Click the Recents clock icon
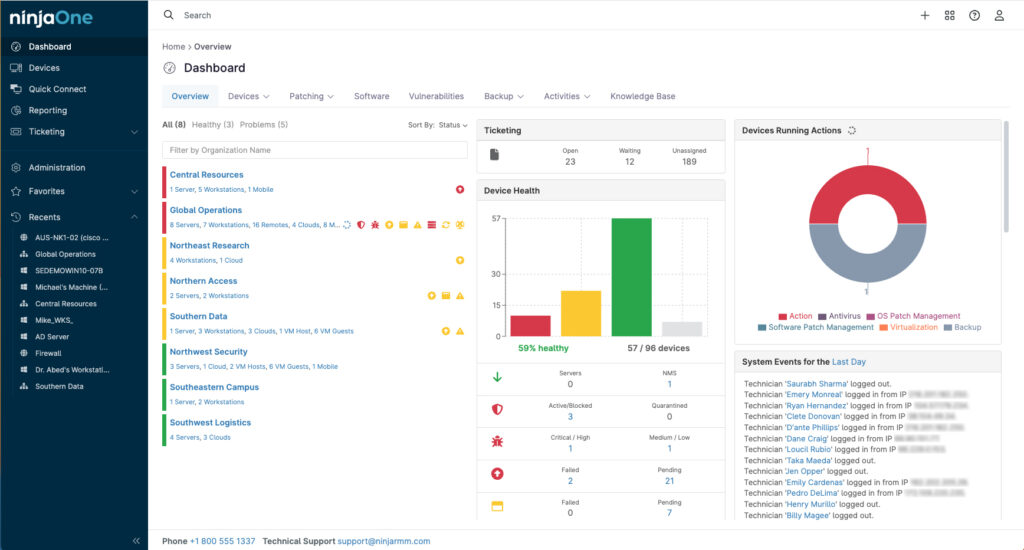The image size is (1024, 550). pos(16,217)
